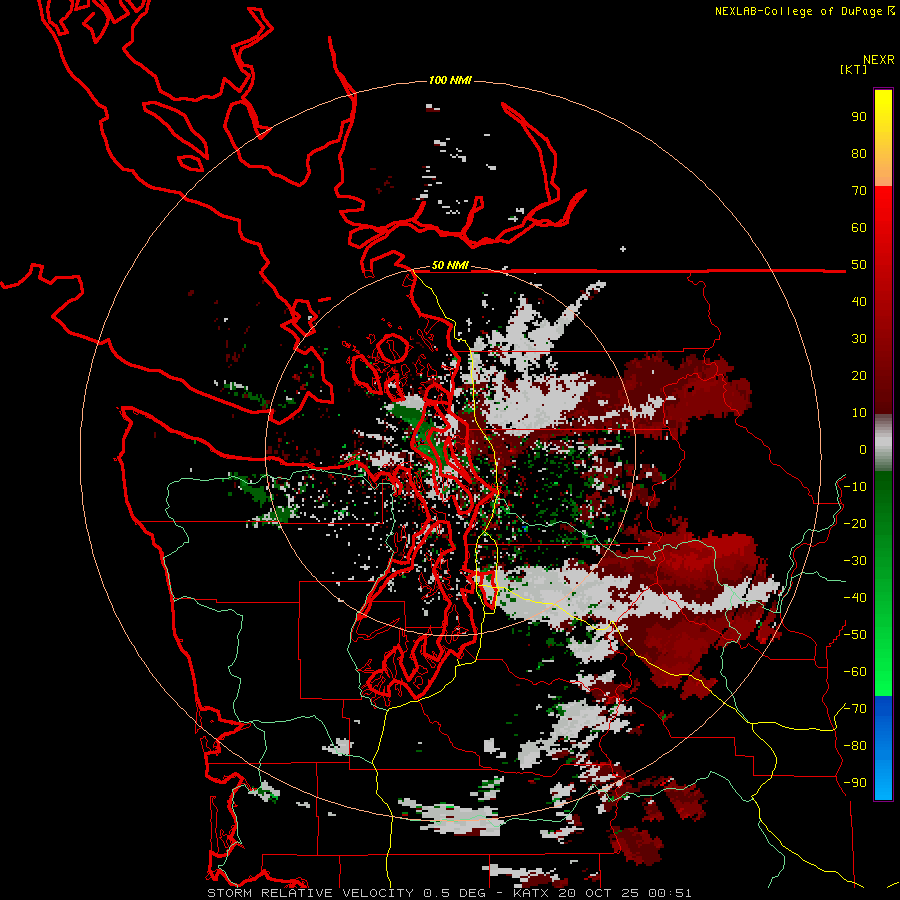This screenshot has width=900, height=900.
Task: Click the "40" value on the velocity scale
Action: tap(859, 302)
